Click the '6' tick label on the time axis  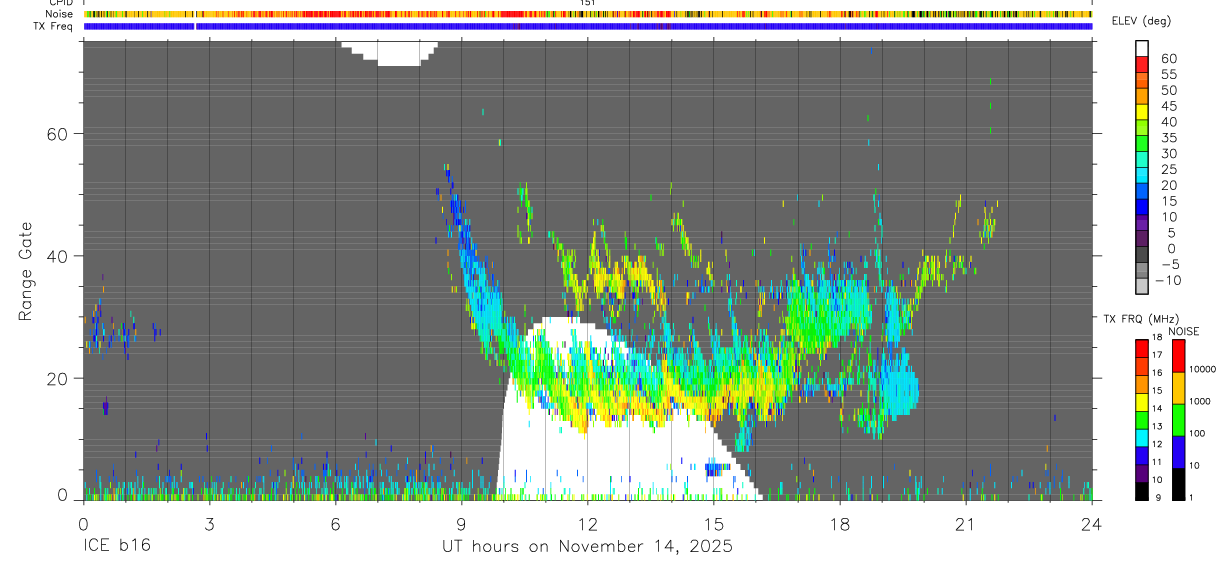335,525
